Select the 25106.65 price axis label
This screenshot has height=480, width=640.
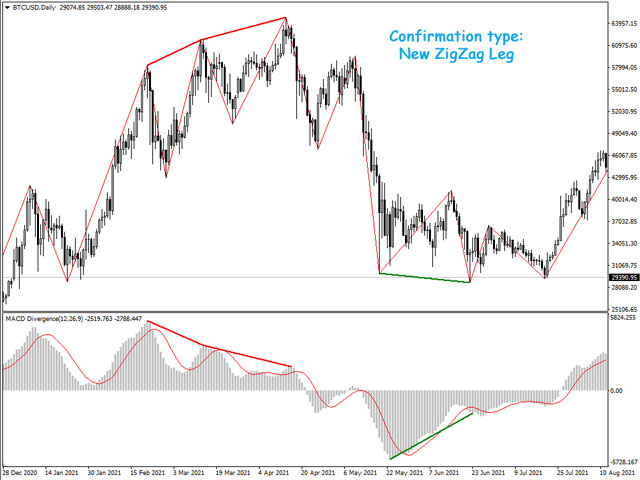click(x=624, y=309)
